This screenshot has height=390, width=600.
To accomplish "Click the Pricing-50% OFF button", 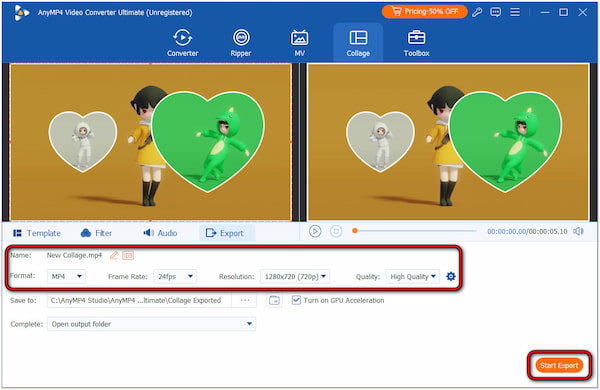I will [x=425, y=11].
